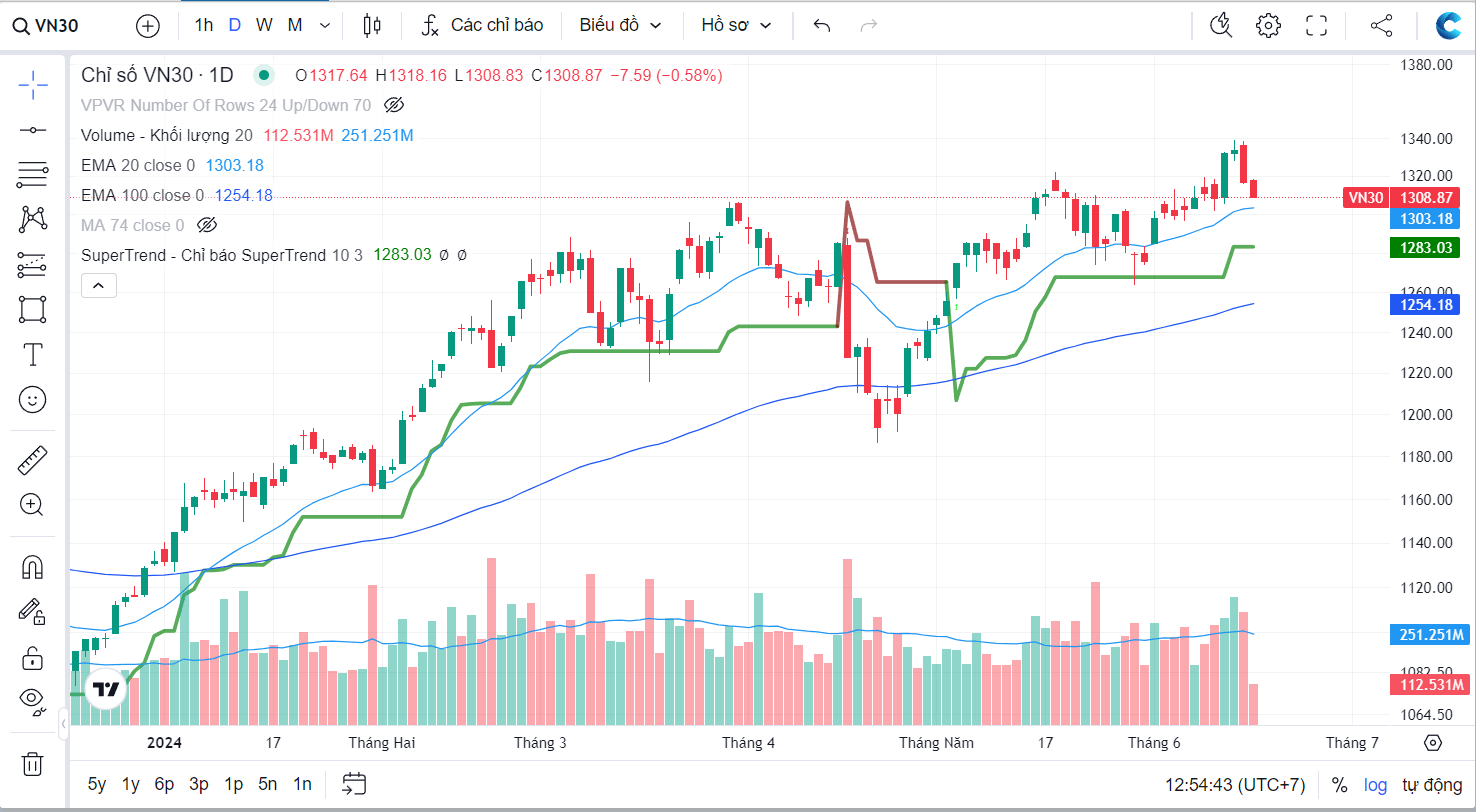The width and height of the screenshot is (1476, 812).
Task: Click the 251.251M volume axis label
Action: pos(1429,635)
